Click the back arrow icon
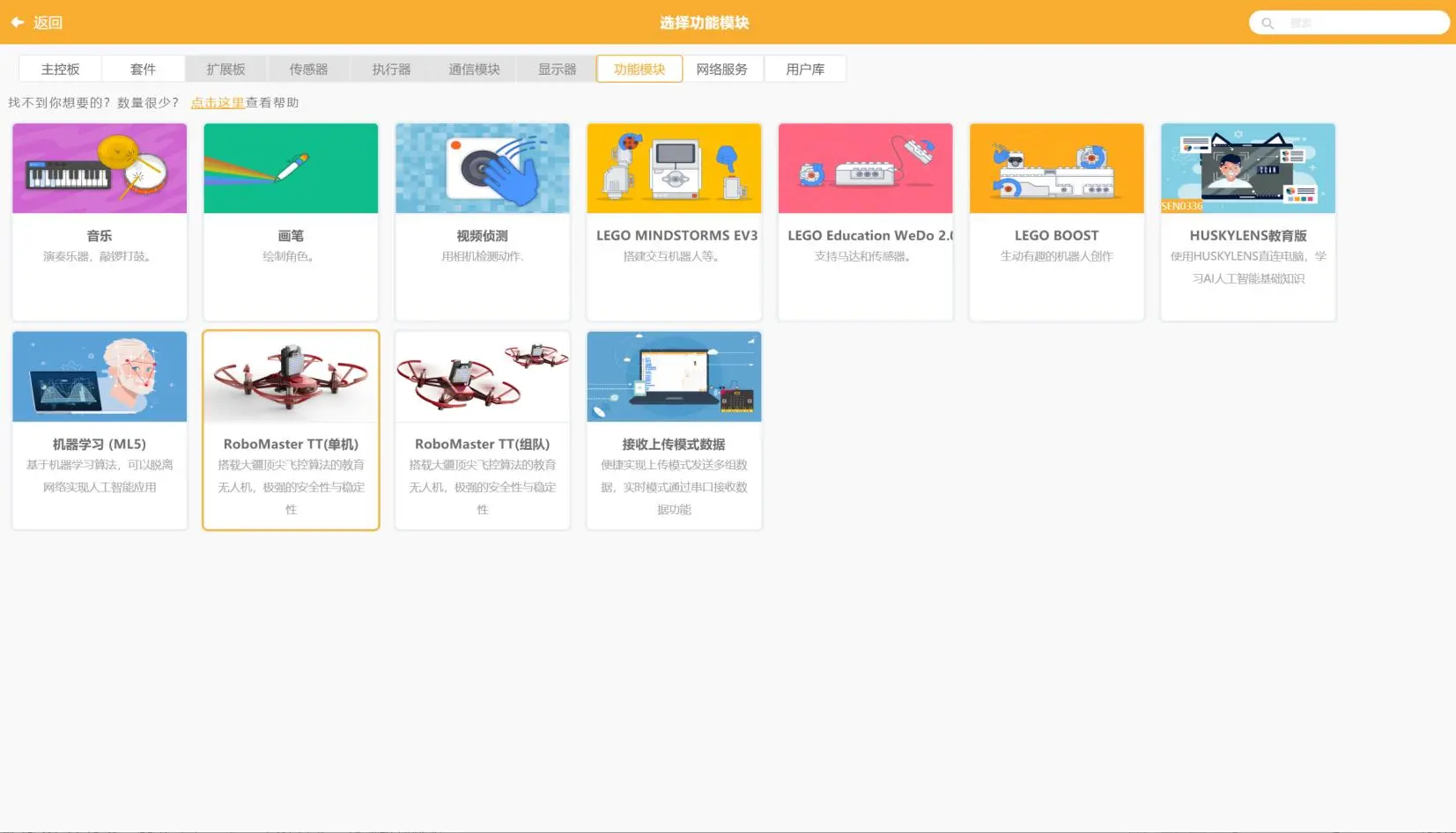Screen dimensions: 1456x833 17,22
